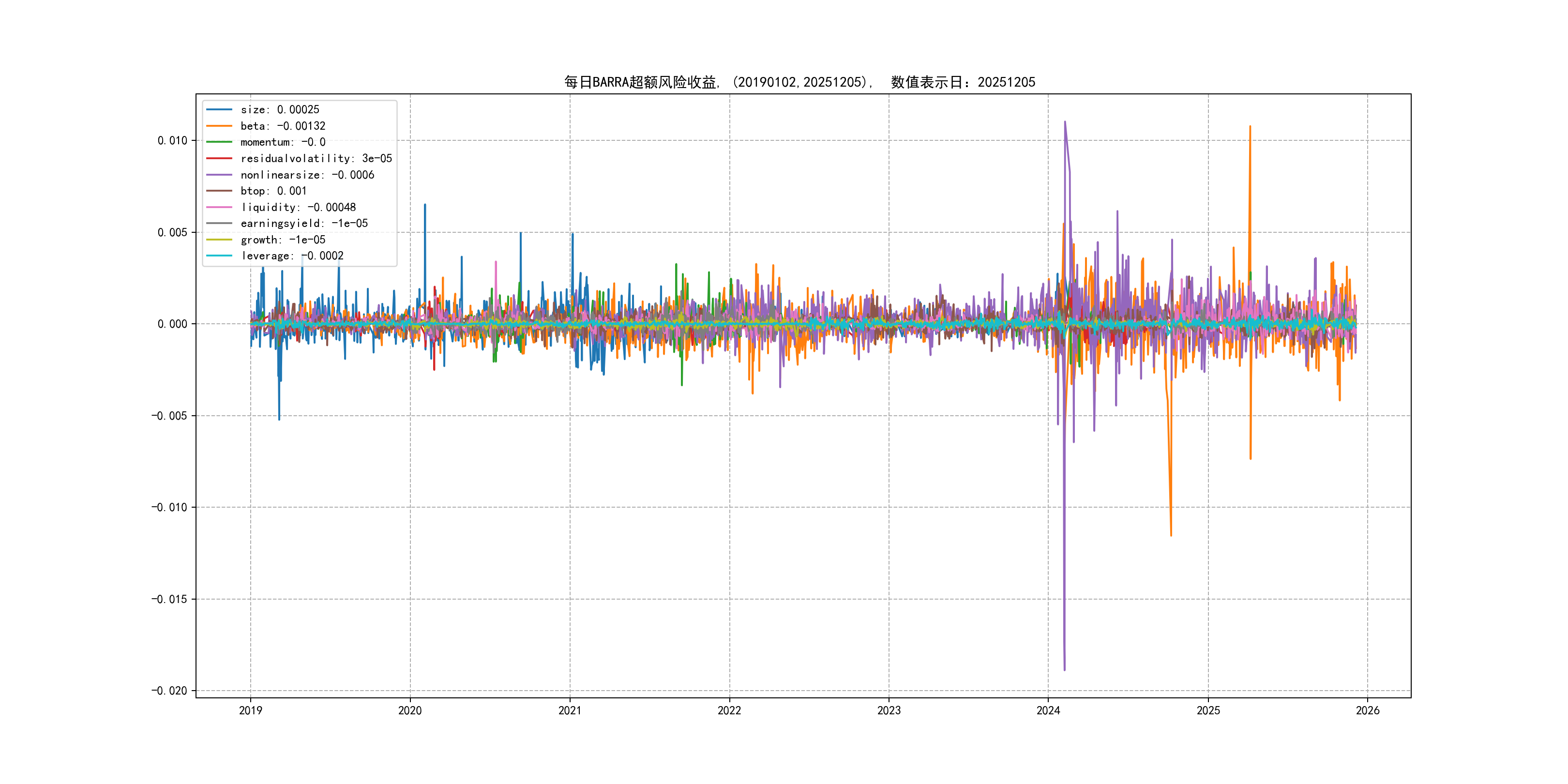Screen dimensions: 1568x784
Task: Click the 0.000 y-axis tick label
Action: 172,324
